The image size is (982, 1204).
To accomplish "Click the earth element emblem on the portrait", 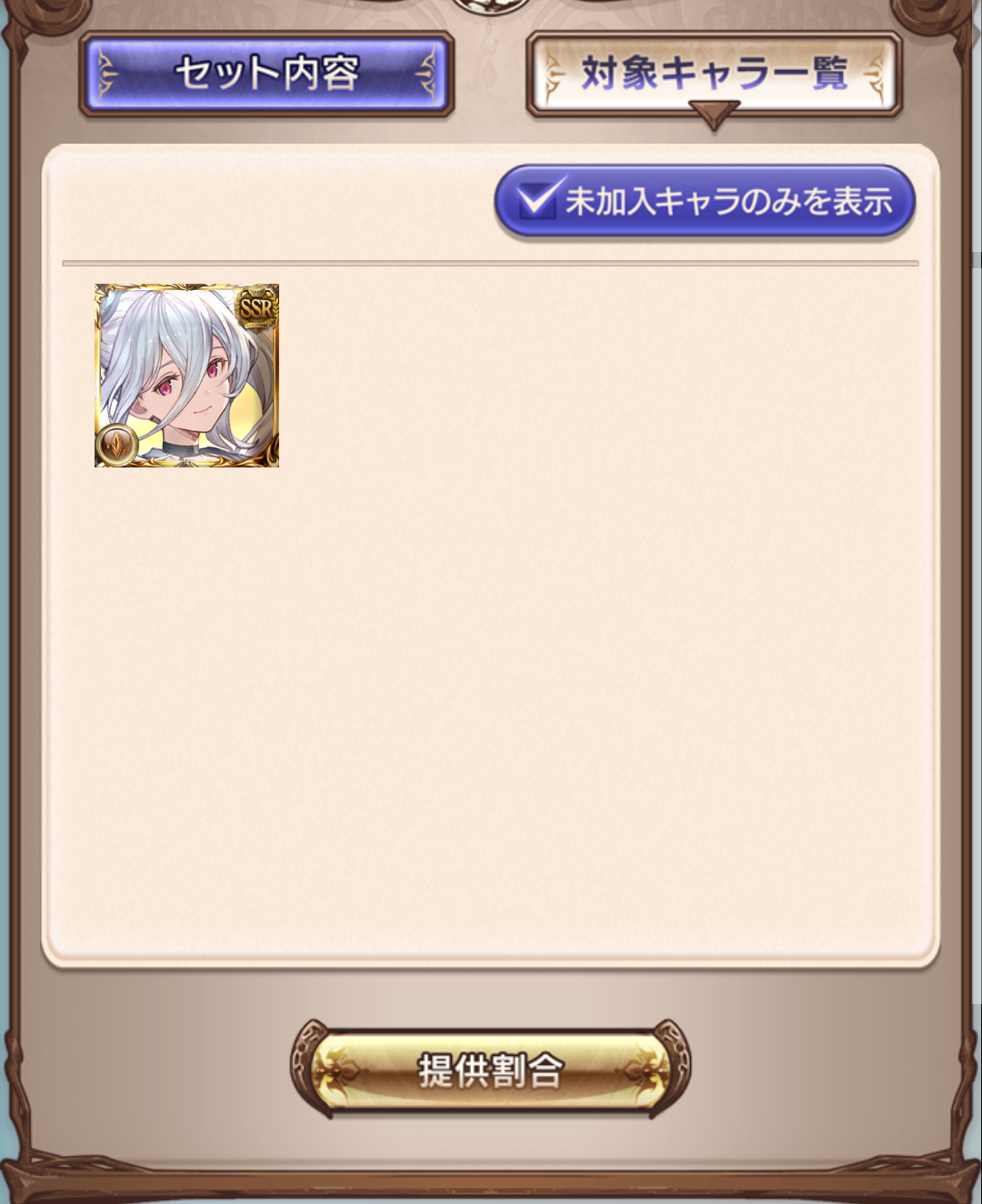I will (x=115, y=446).
